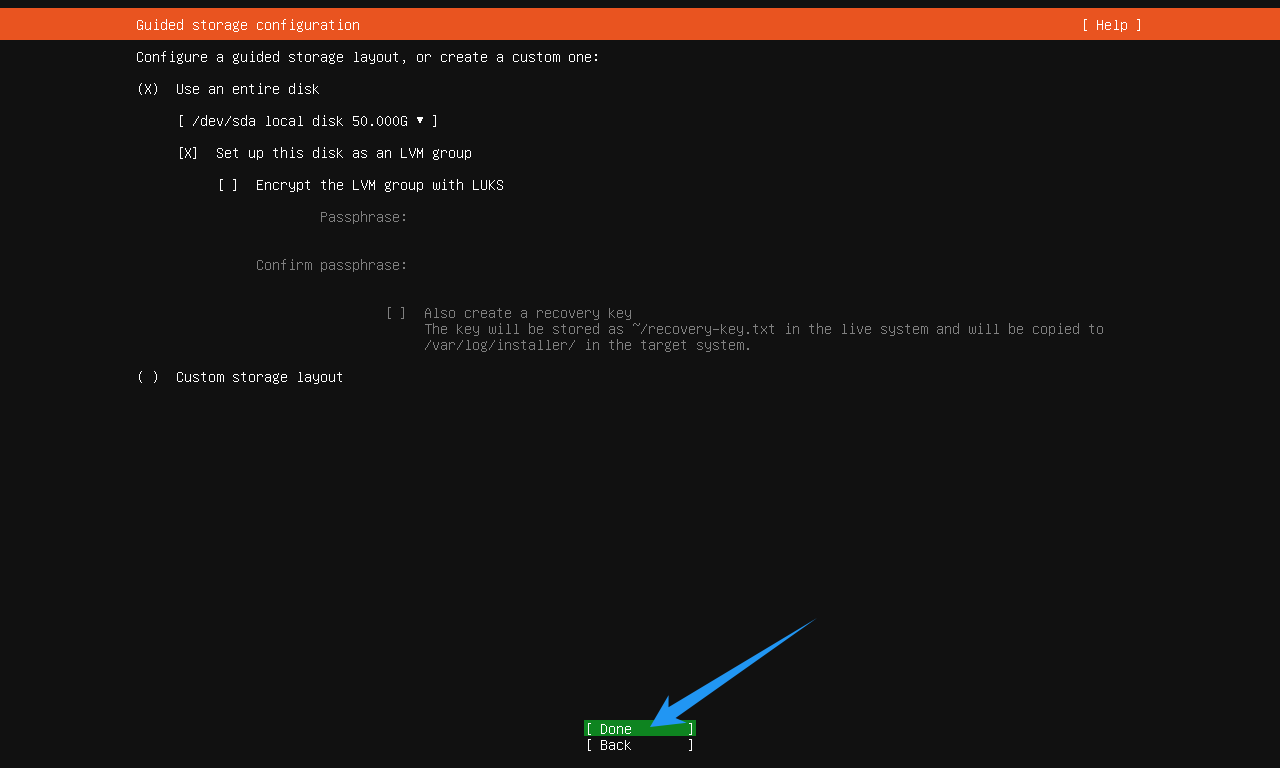Confirm with the green Done button
This screenshot has height=768, width=1280.
(640, 729)
